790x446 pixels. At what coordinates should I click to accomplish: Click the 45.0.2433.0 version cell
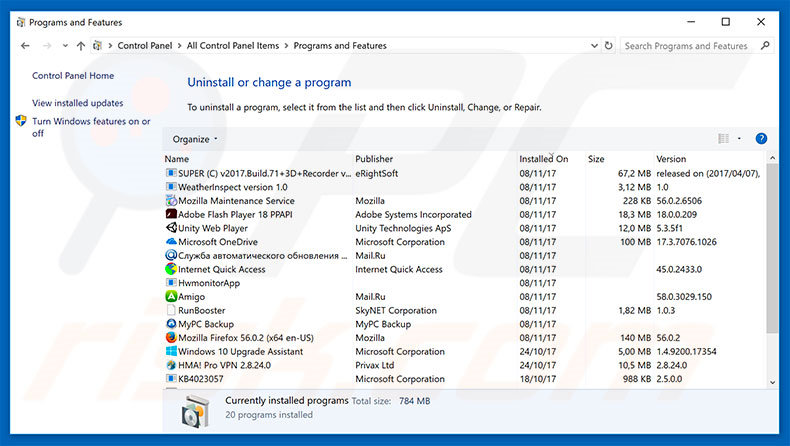[x=679, y=269]
